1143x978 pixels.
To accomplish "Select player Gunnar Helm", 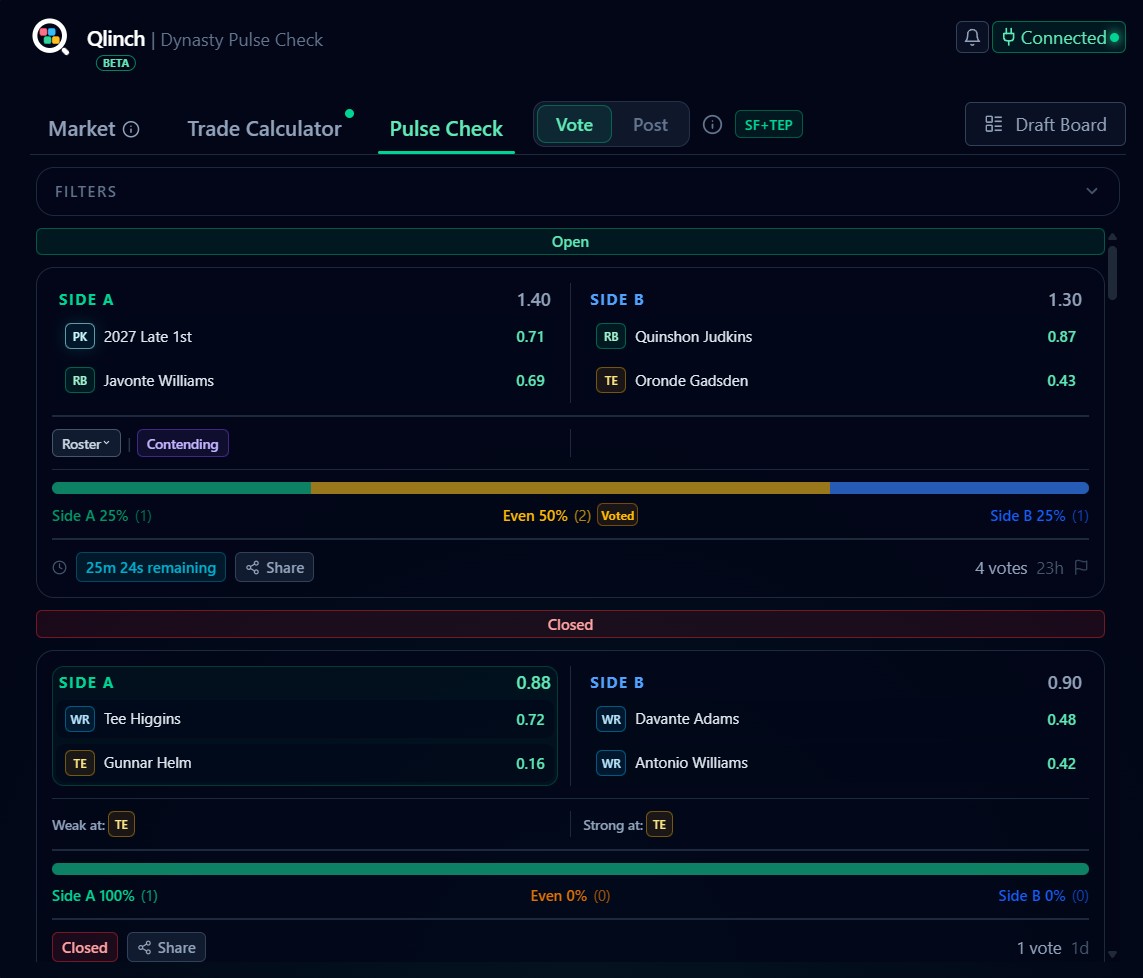I will (x=147, y=763).
